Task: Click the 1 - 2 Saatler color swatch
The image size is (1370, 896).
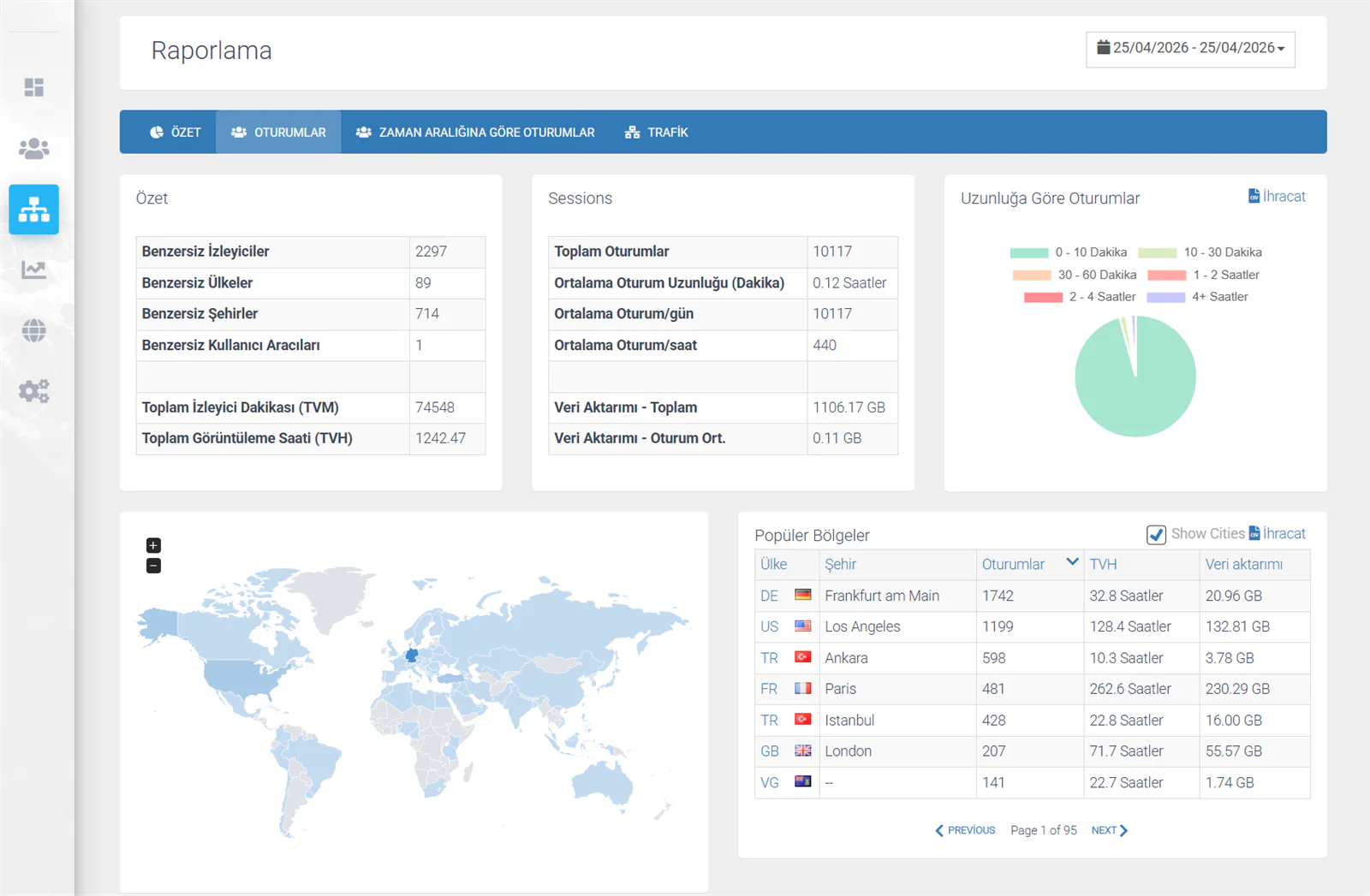Action: click(x=1166, y=276)
